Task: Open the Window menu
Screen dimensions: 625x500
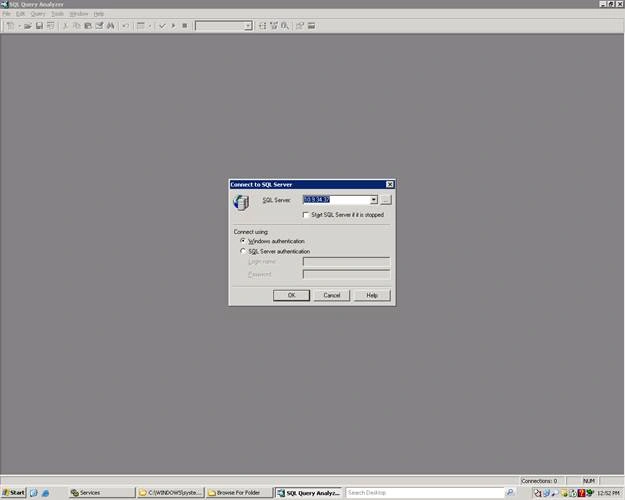Action: click(x=79, y=14)
